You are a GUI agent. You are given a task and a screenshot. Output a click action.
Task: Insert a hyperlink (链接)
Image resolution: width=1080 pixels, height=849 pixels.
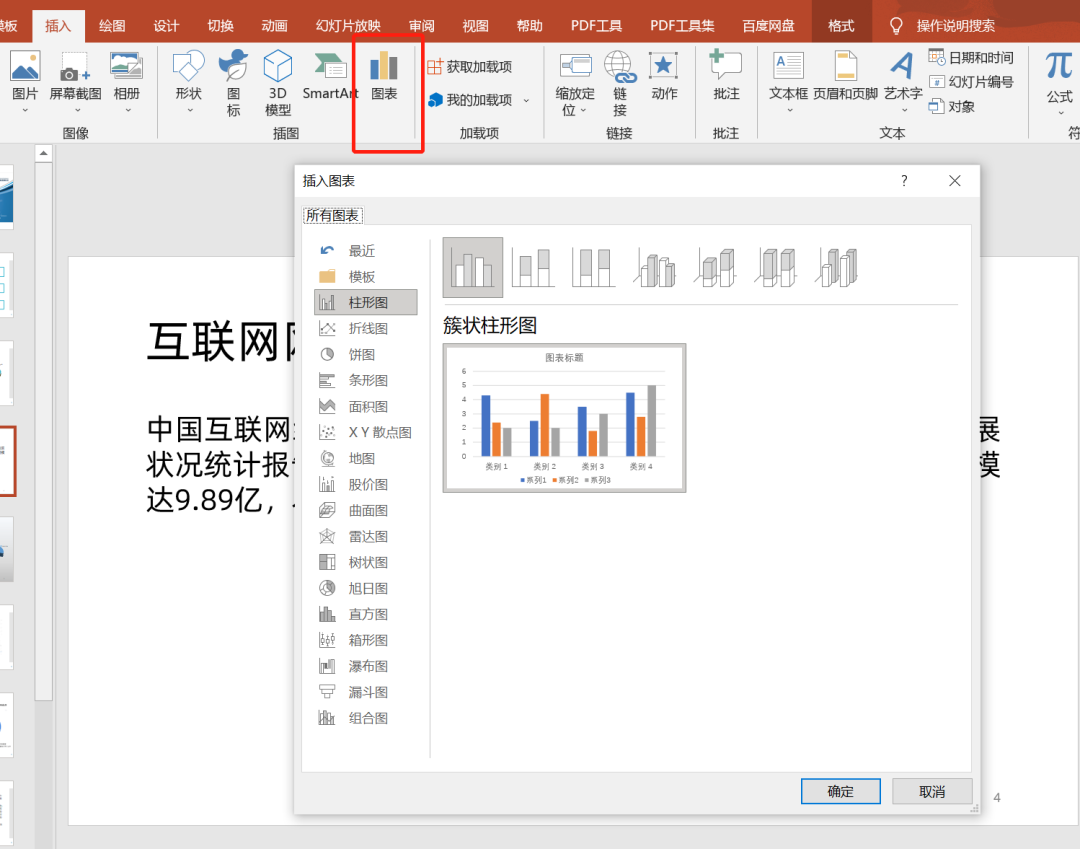pos(619,83)
